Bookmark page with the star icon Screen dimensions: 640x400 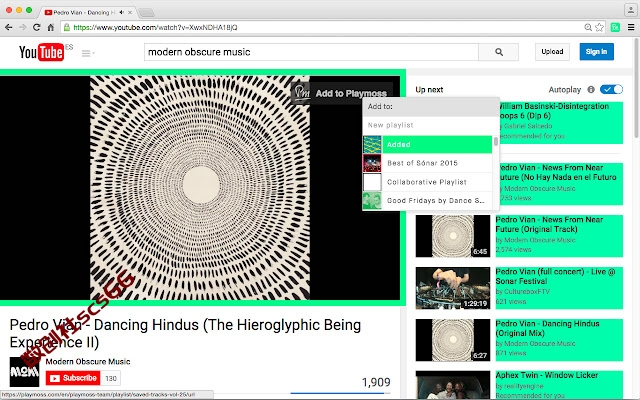tap(599, 27)
